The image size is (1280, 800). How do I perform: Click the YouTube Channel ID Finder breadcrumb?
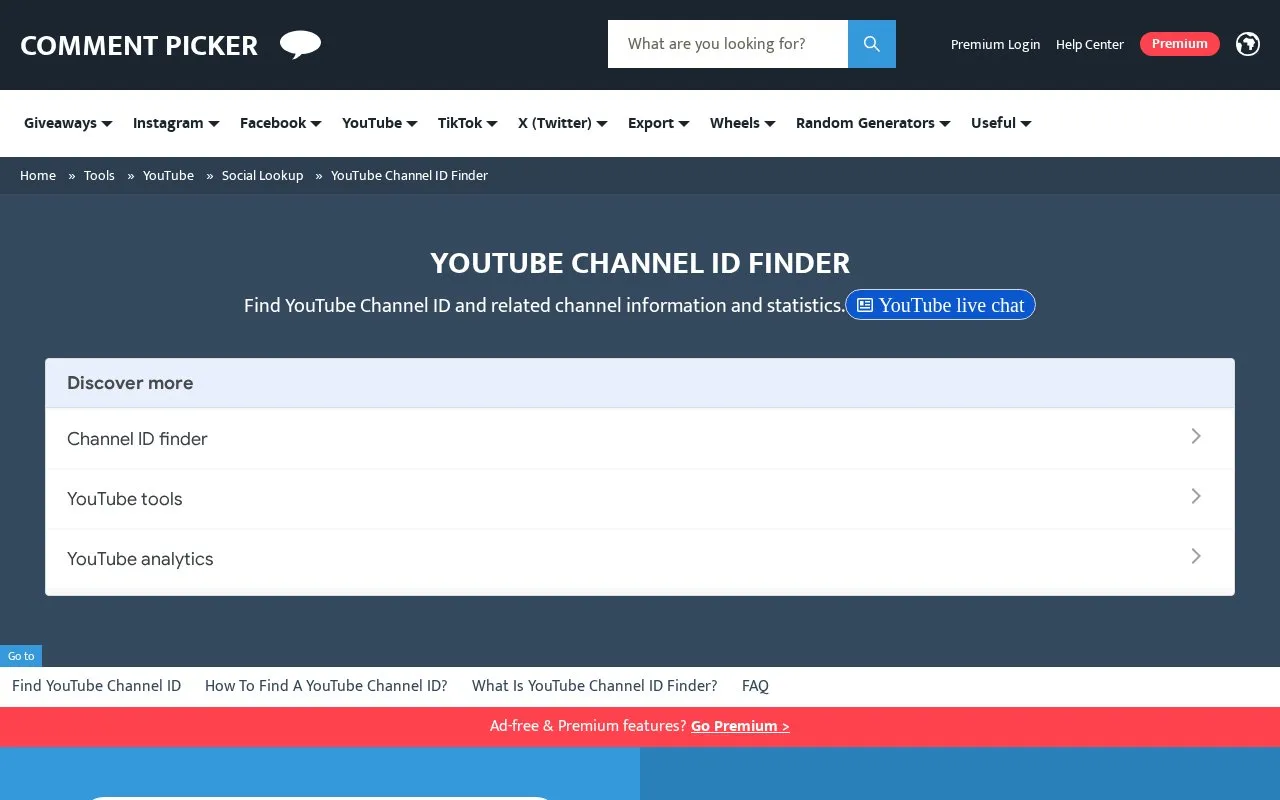[409, 175]
